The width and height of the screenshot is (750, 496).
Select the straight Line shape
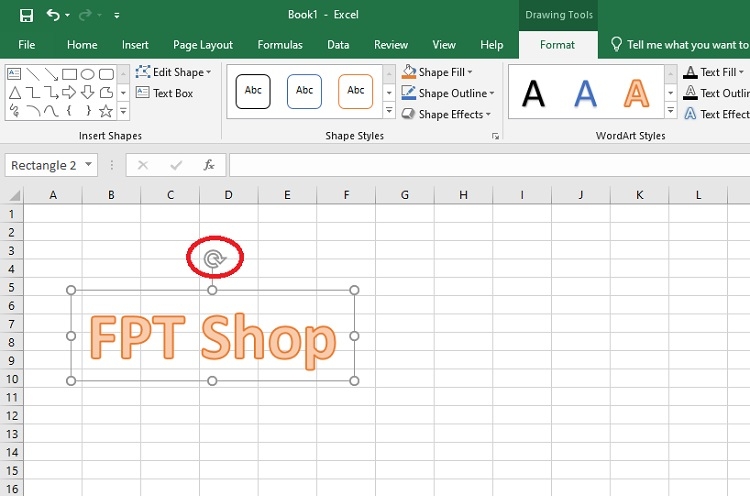(x=33, y=74)
